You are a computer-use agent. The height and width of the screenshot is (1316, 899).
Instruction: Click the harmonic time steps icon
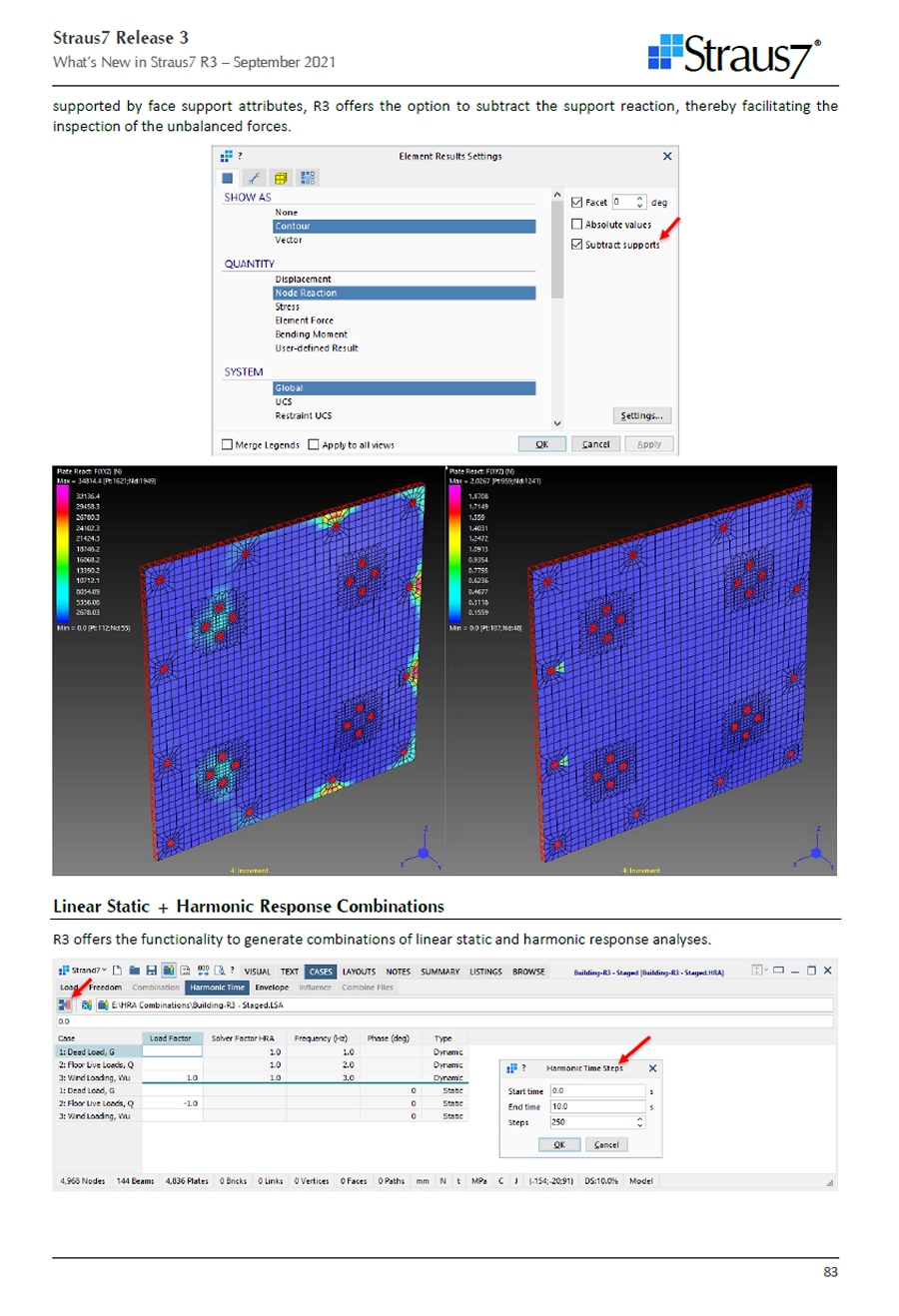(x=65, y=1004)
